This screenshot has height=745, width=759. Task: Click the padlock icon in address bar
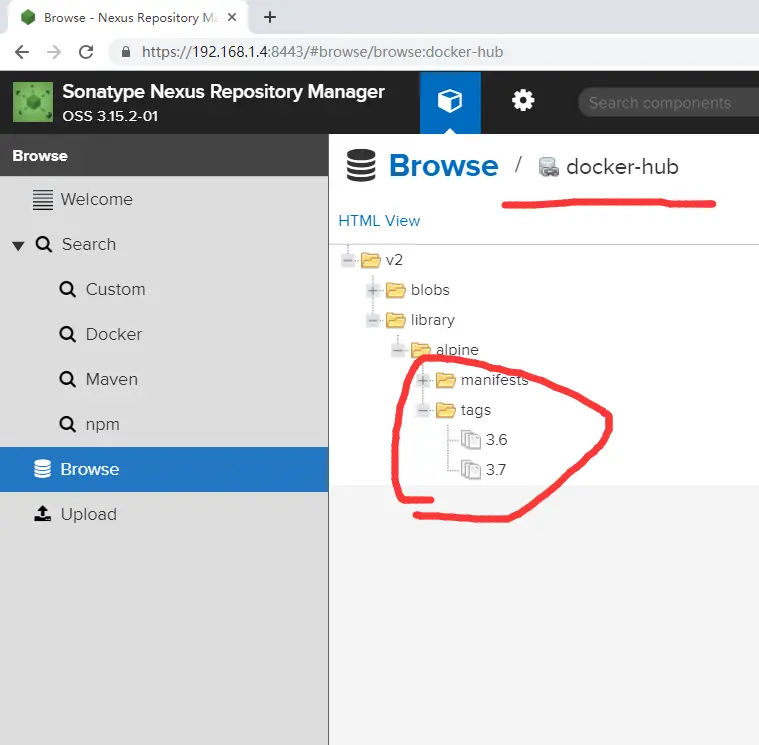point(126,52)
